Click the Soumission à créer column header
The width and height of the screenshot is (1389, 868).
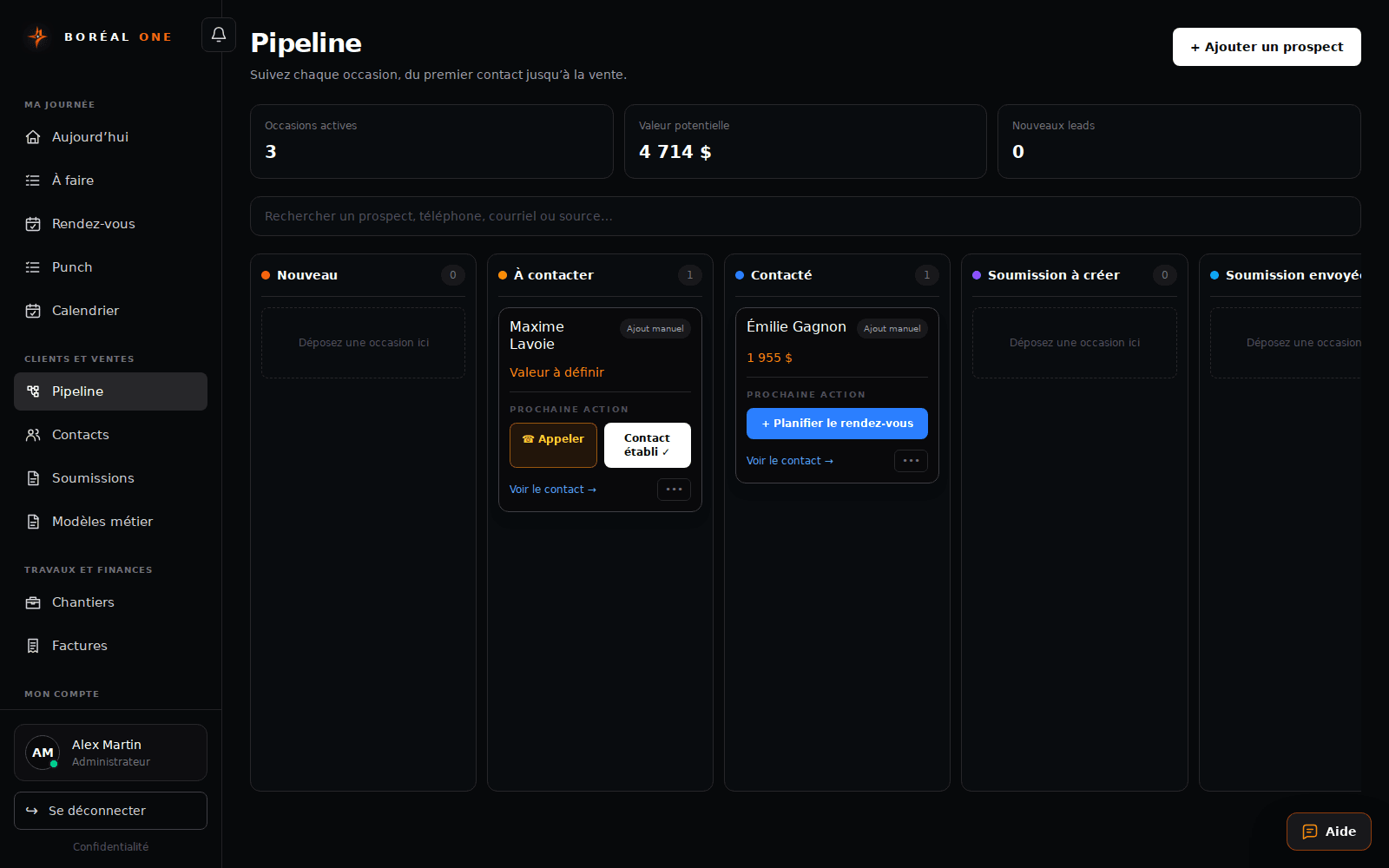point(1054,275)
